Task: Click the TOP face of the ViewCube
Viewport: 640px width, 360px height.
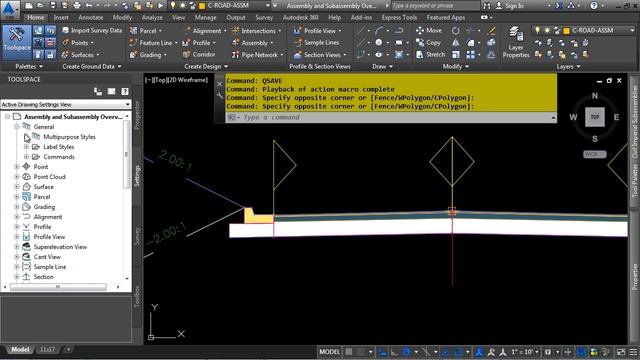Action: click(595, 117)
